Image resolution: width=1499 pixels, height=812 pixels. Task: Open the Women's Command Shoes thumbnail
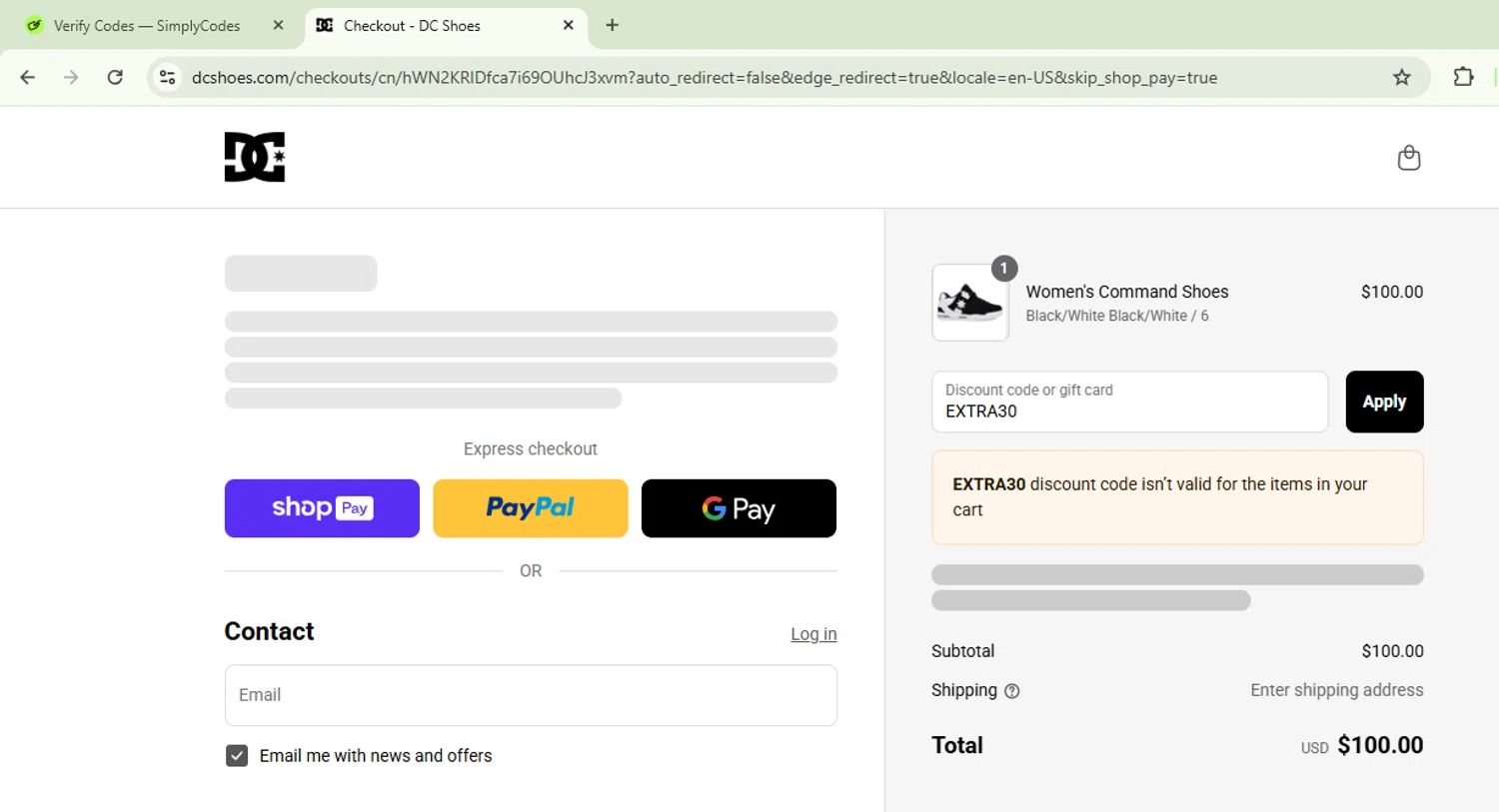pyautogui.click(x=970, y=303)
